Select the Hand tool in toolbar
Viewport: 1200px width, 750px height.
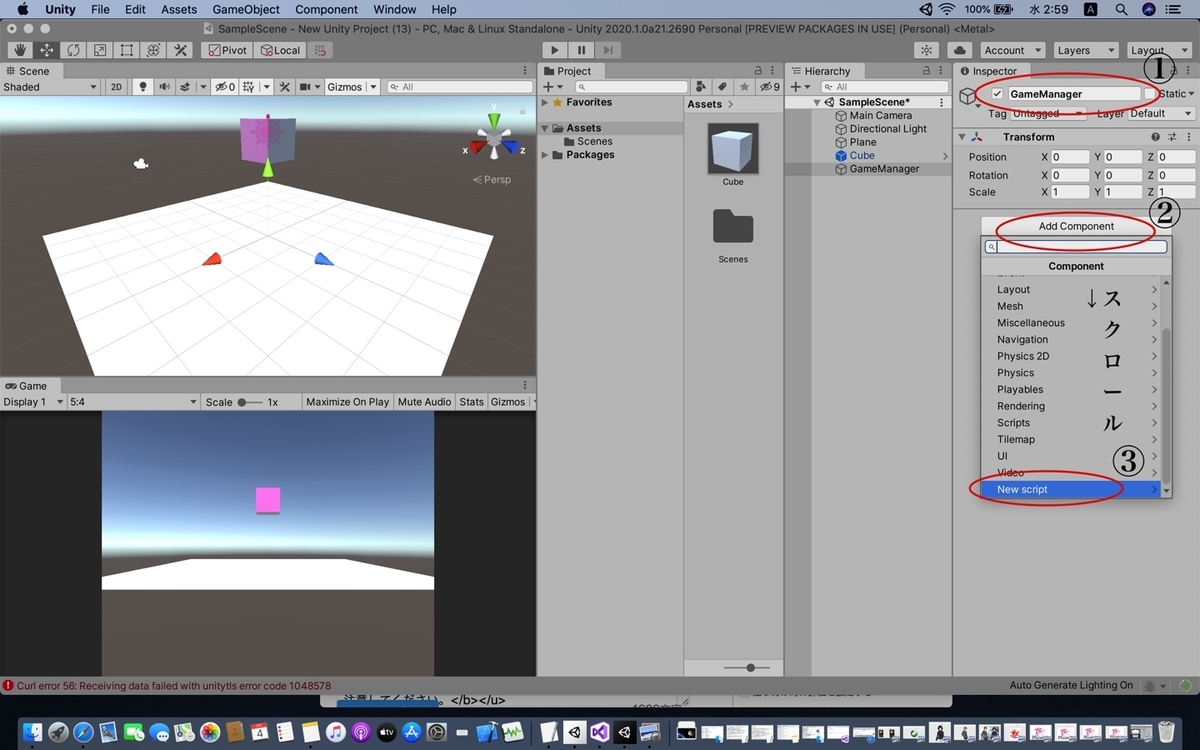point(20,50)
